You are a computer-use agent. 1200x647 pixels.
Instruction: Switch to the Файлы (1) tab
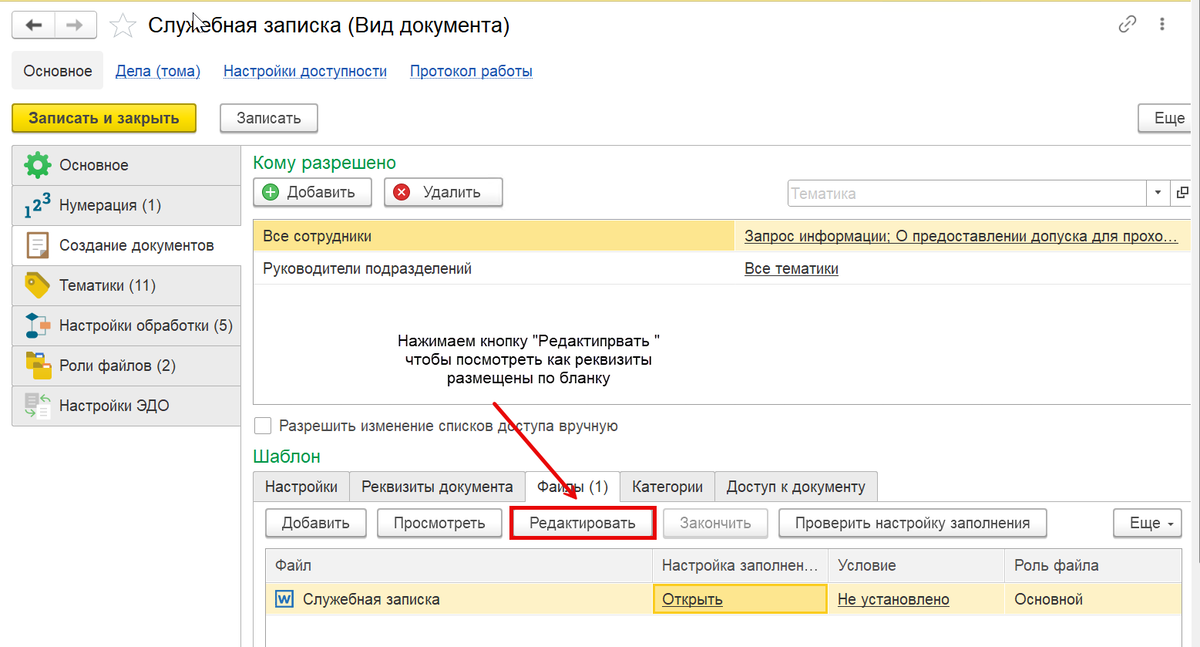click(x=572, y=487)
